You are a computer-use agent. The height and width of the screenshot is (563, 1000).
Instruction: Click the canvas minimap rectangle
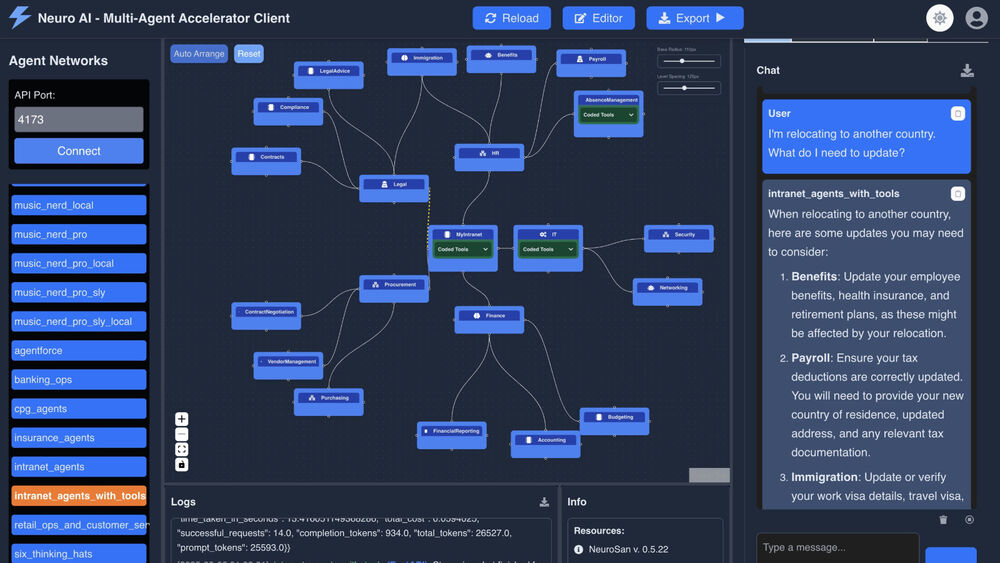[x=709, y=475]
